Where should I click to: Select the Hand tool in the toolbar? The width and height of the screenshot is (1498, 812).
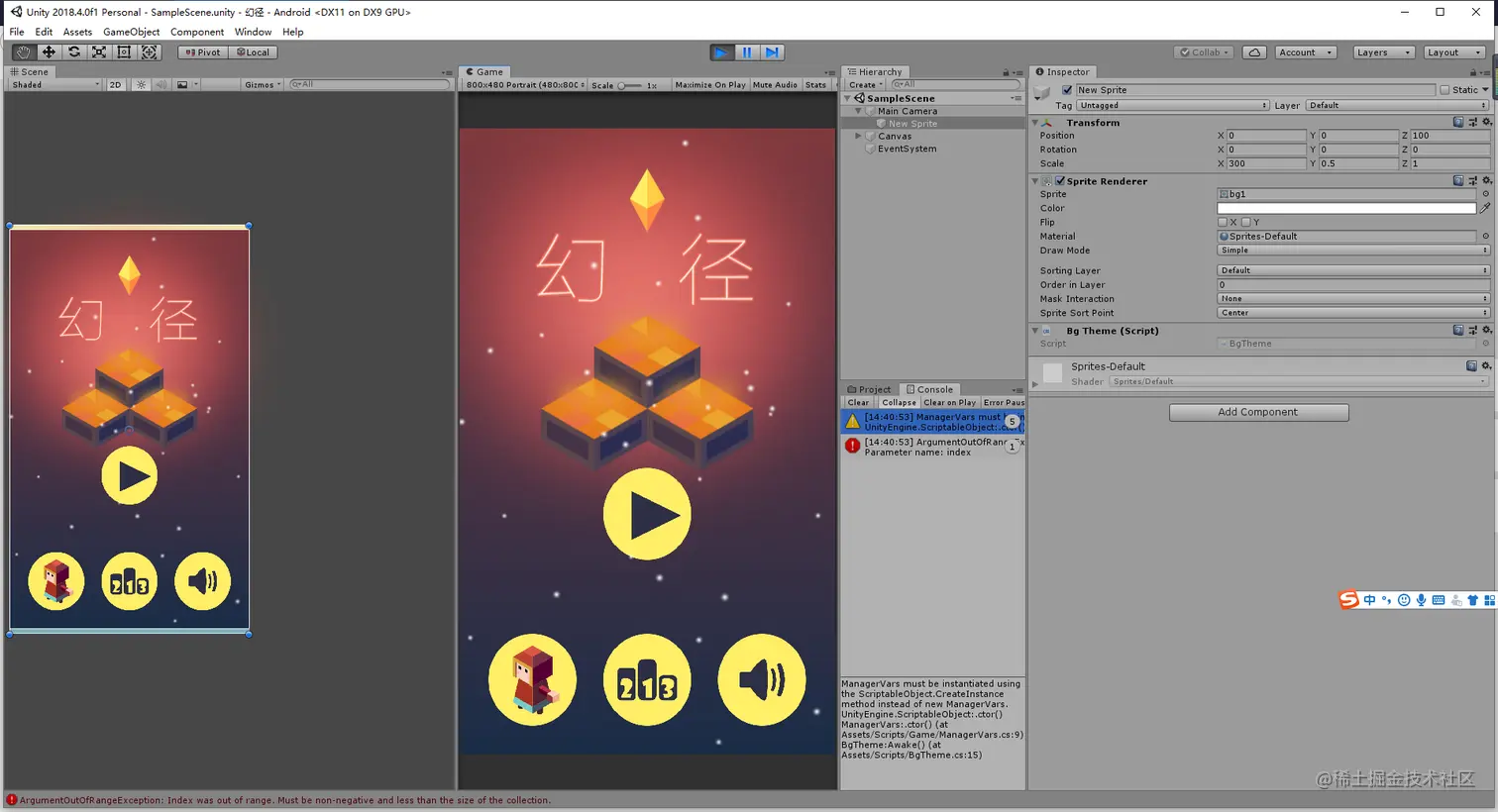tap(23, 52)
